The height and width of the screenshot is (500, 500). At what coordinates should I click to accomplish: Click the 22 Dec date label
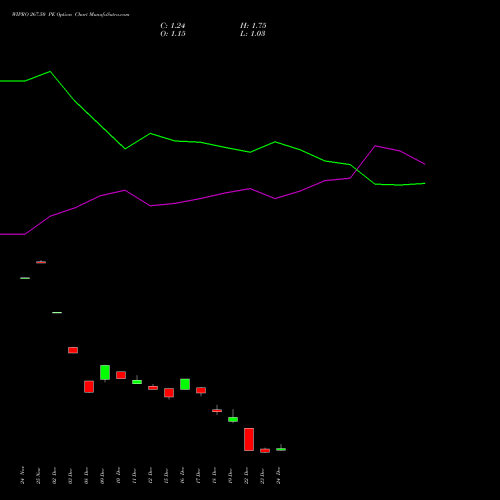(246, 476)
